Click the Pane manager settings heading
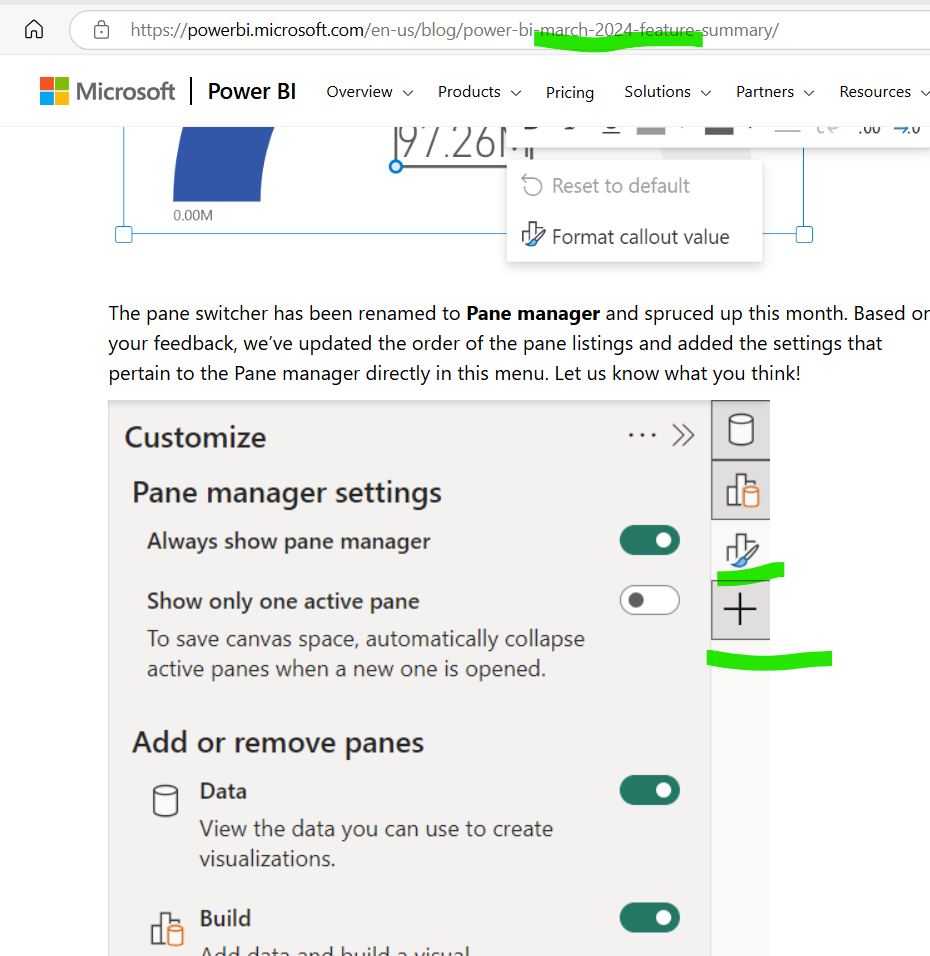This screenshot has height=956, width=930. click(287, 493)
